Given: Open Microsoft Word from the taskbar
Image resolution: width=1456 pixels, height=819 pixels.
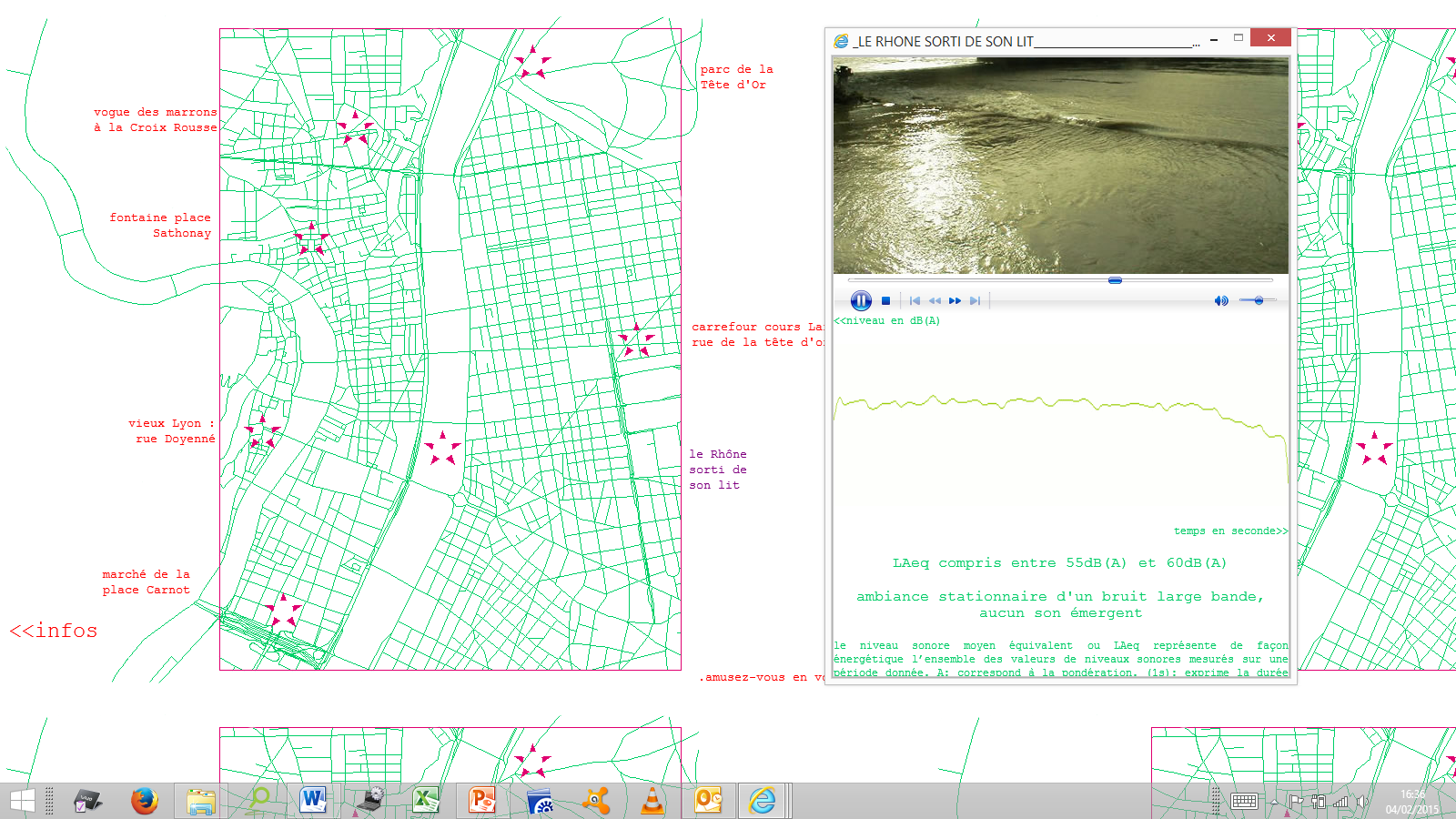Looking at the screenshot, I should [x=314, y=801].
